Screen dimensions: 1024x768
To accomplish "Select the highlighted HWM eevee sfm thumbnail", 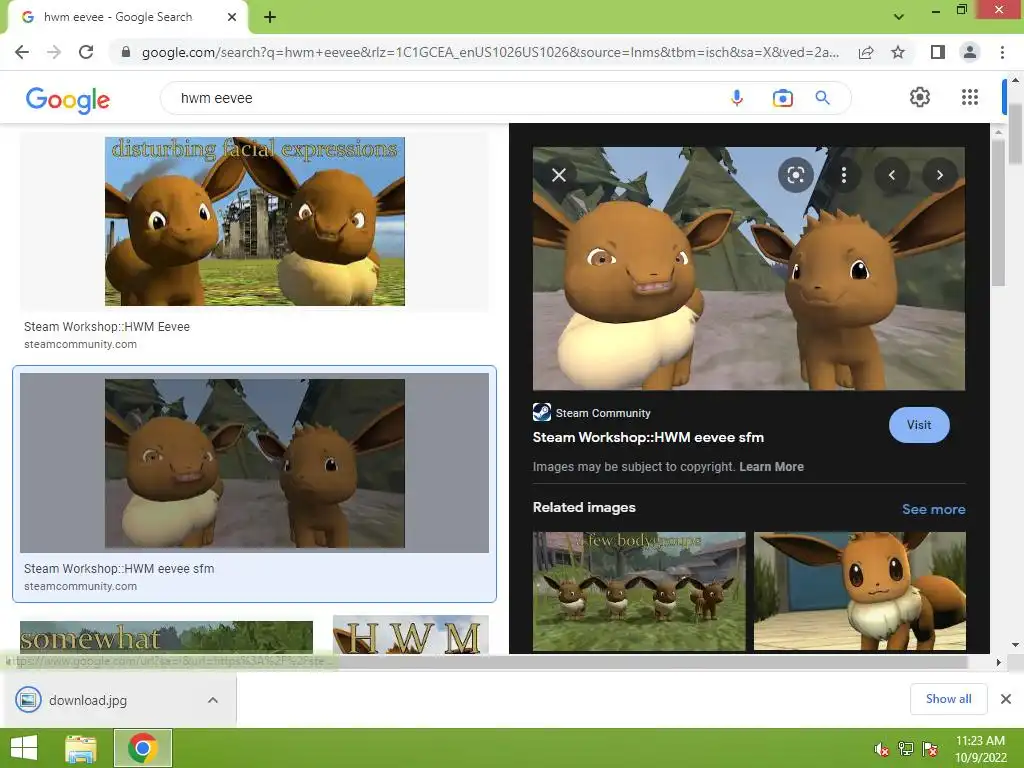I will tap(255, 463).
